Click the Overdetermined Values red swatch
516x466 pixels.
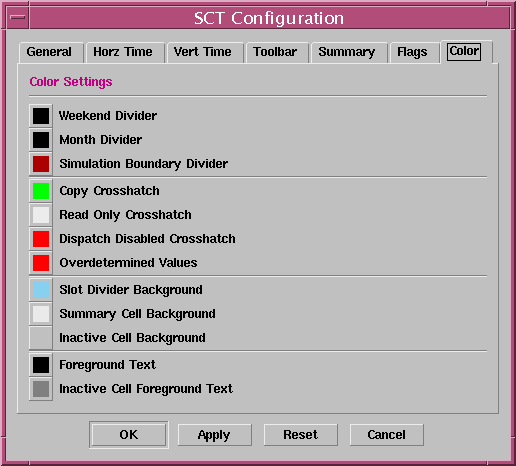[x=41, y=263]
